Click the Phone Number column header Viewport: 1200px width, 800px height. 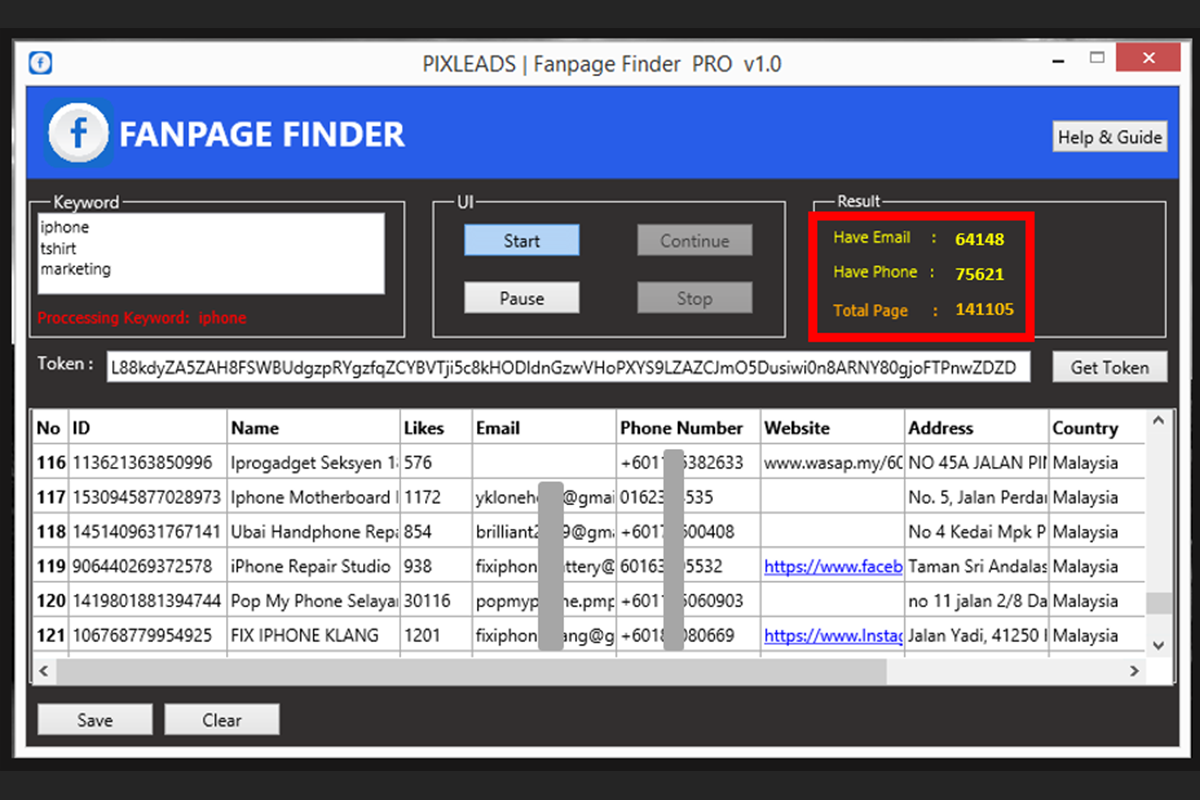point(688,428)
